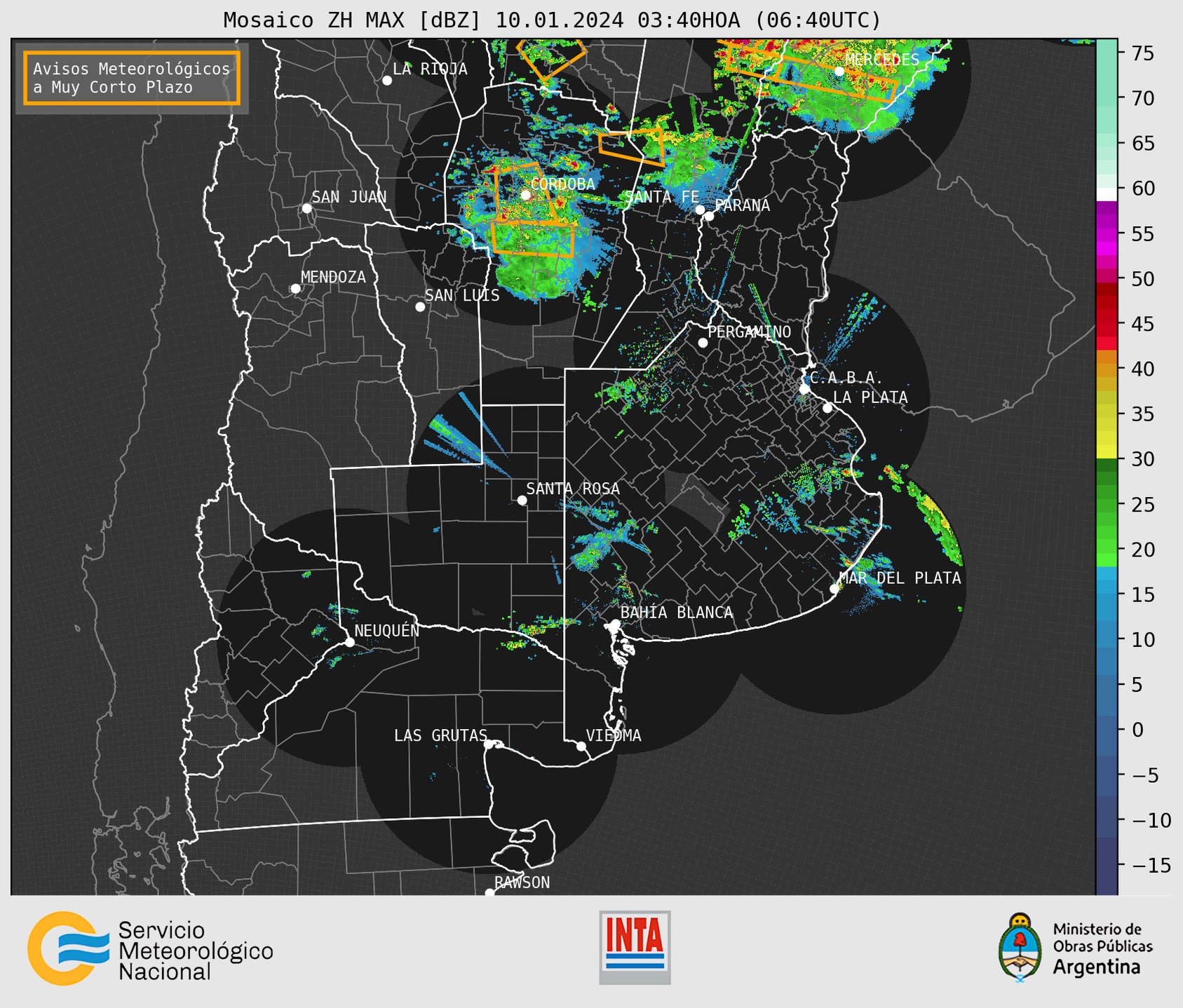
Task: Click the Avisos Meteorológicos a Muy Corto Plazo legend box
Action: pos(132,78)
